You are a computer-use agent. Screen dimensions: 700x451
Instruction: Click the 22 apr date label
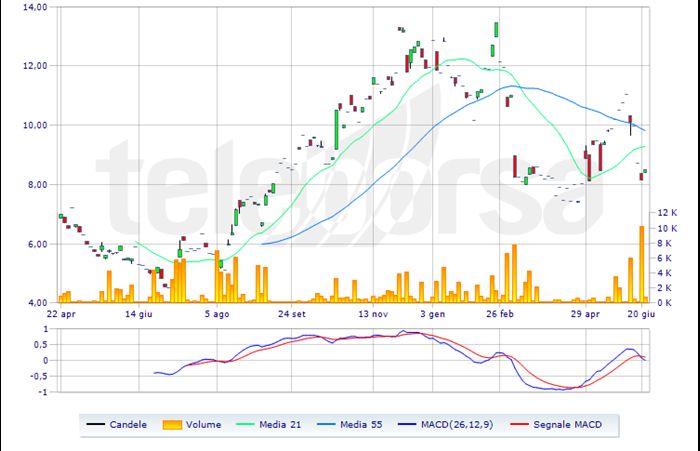click(61, 314)
